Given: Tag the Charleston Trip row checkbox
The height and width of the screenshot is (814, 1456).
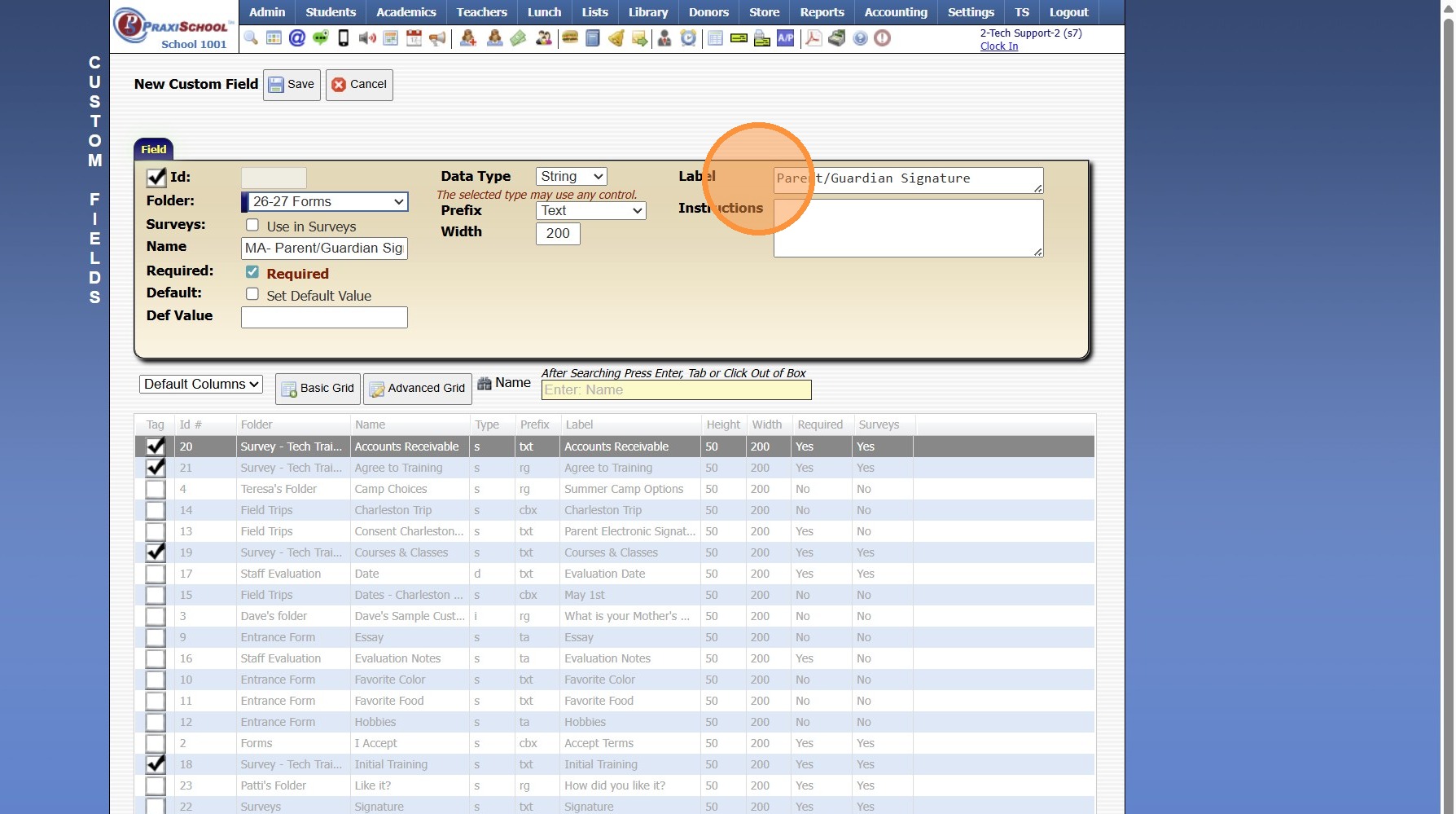Looking at the screenshot, I should pos(156,510).
